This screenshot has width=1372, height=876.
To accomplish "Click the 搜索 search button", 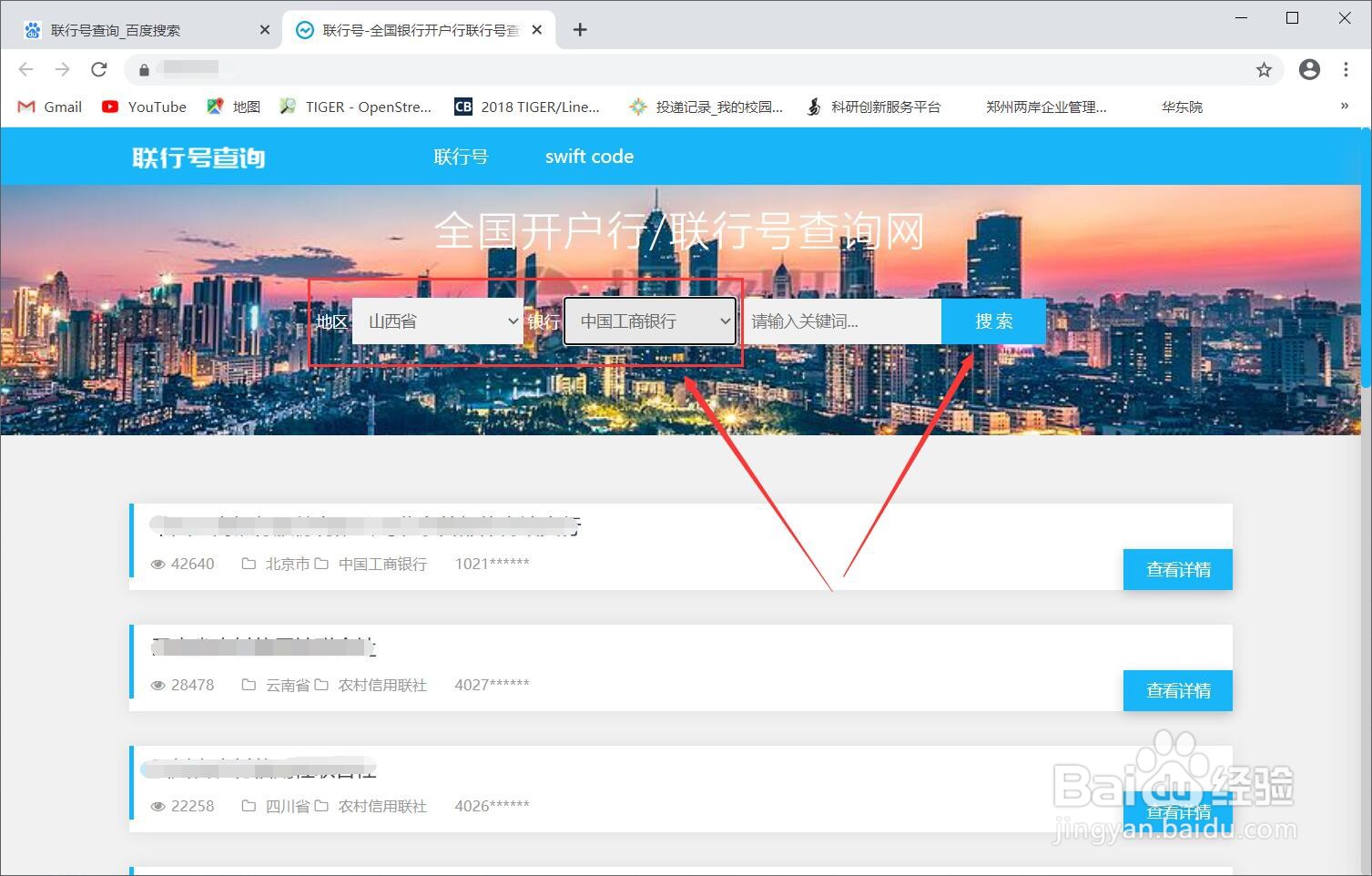I will point(992,321).
